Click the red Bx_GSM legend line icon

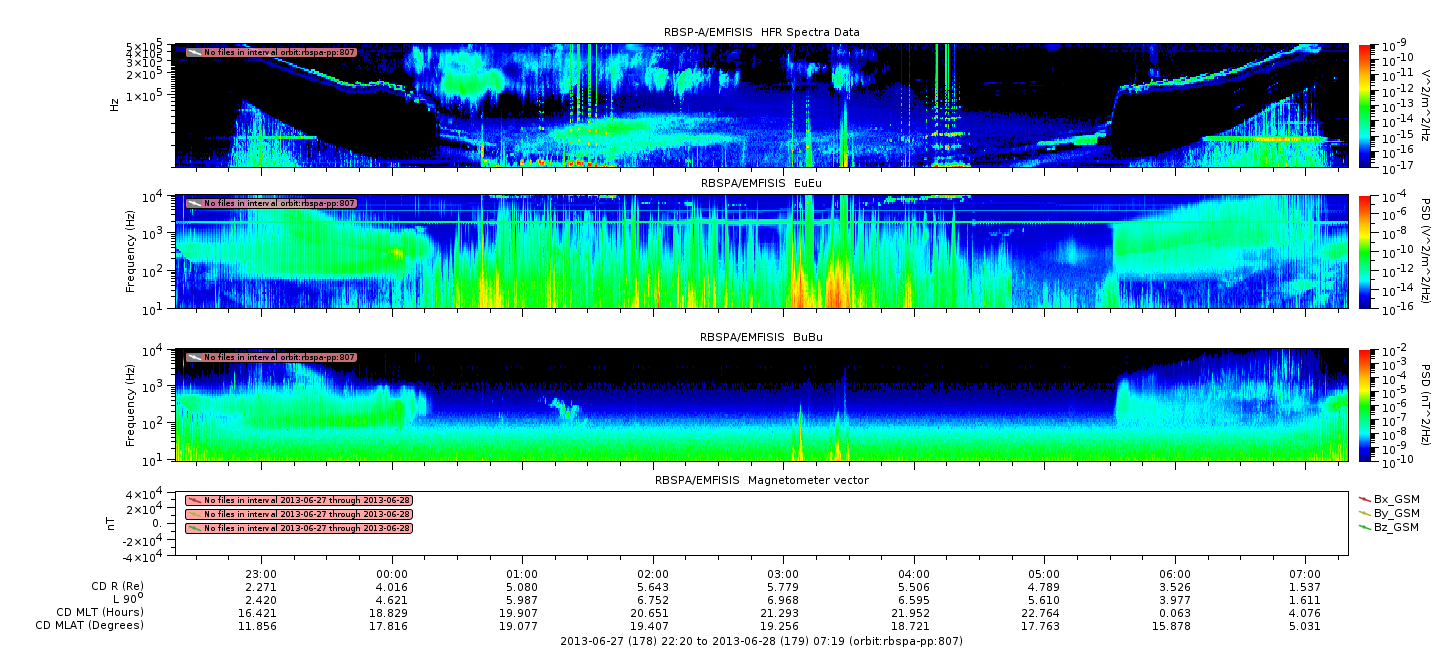coord(1365,498)
